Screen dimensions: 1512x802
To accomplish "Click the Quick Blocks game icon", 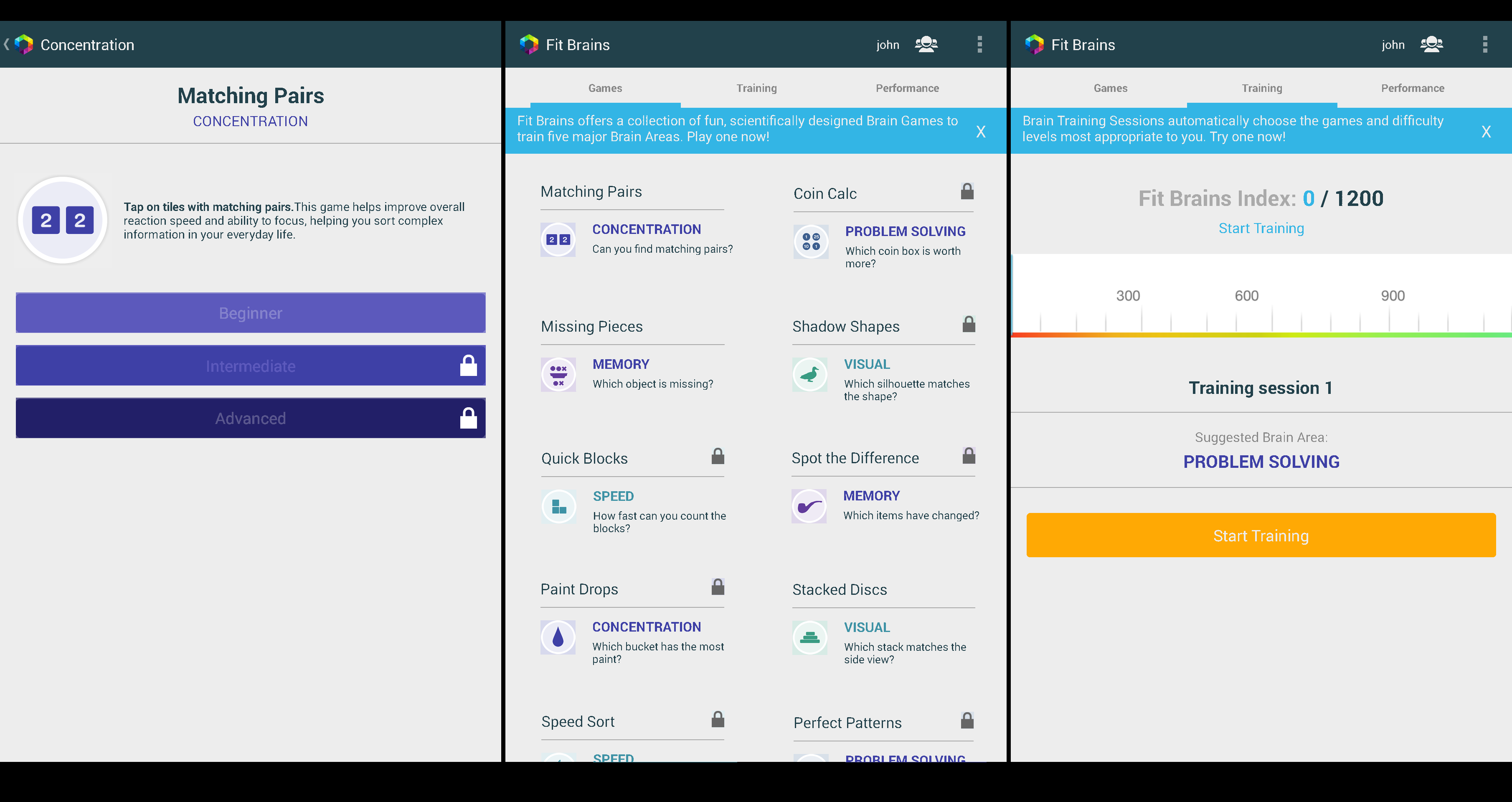I will 559,507.
